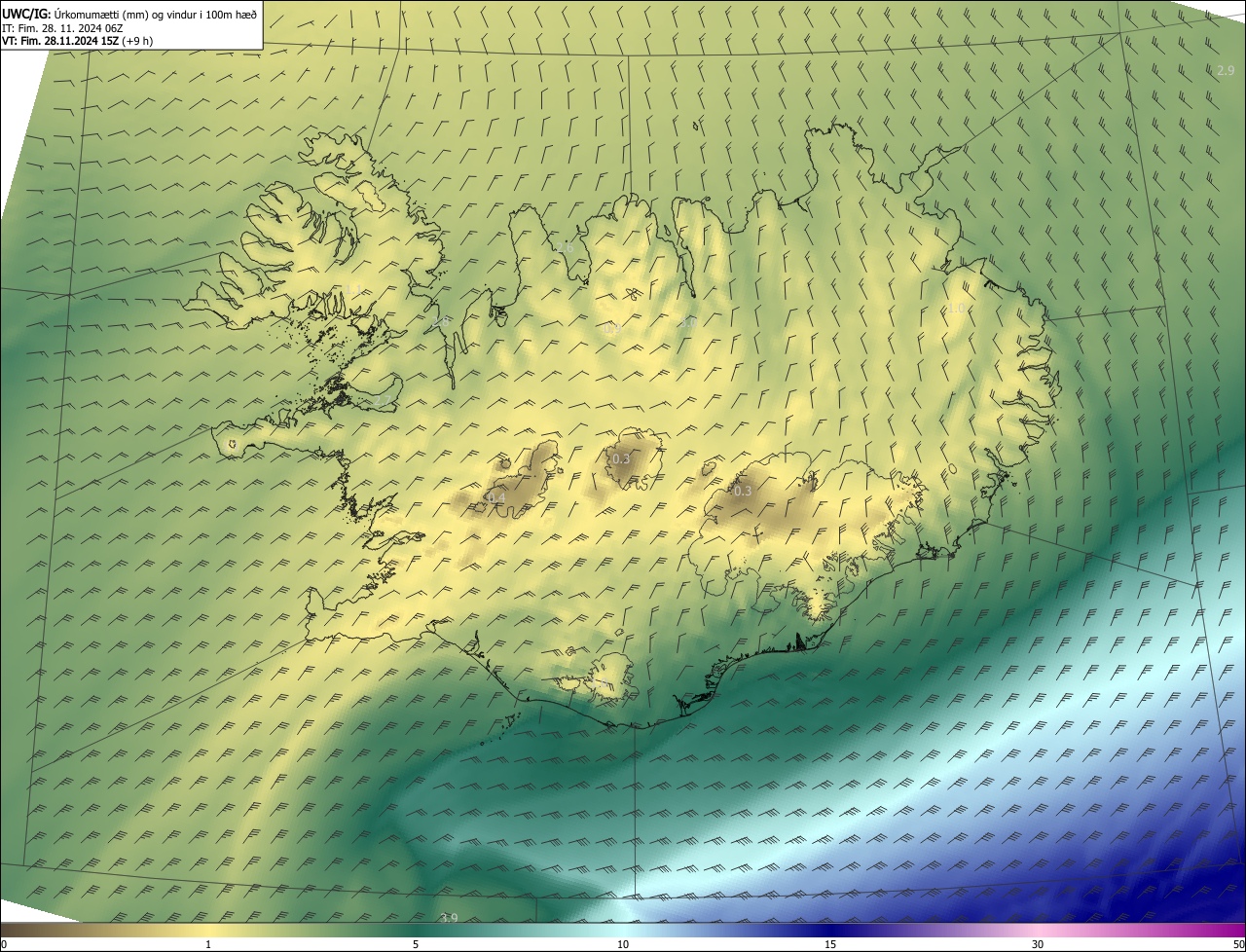Click the '50' tick on the color scale

point(1238,944)
